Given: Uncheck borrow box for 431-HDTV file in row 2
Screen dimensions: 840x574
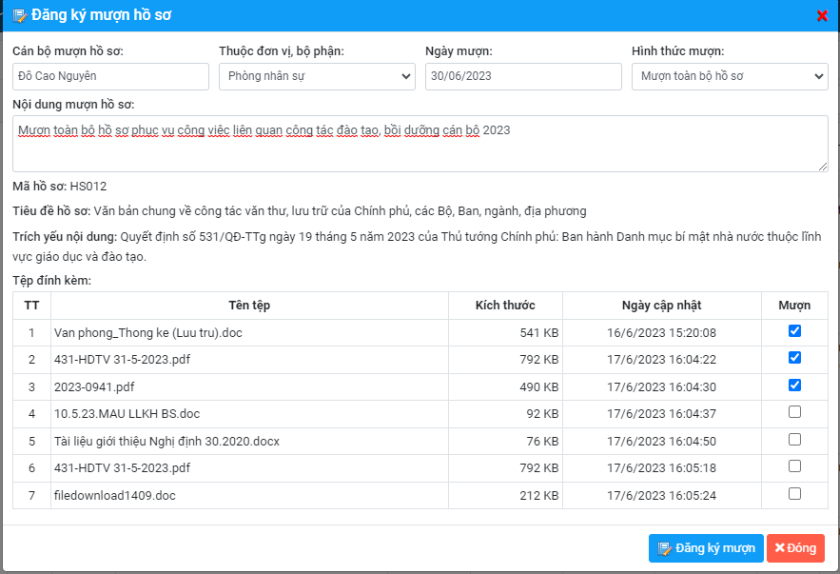Looking at the screenshot, I should coord(794,358).
